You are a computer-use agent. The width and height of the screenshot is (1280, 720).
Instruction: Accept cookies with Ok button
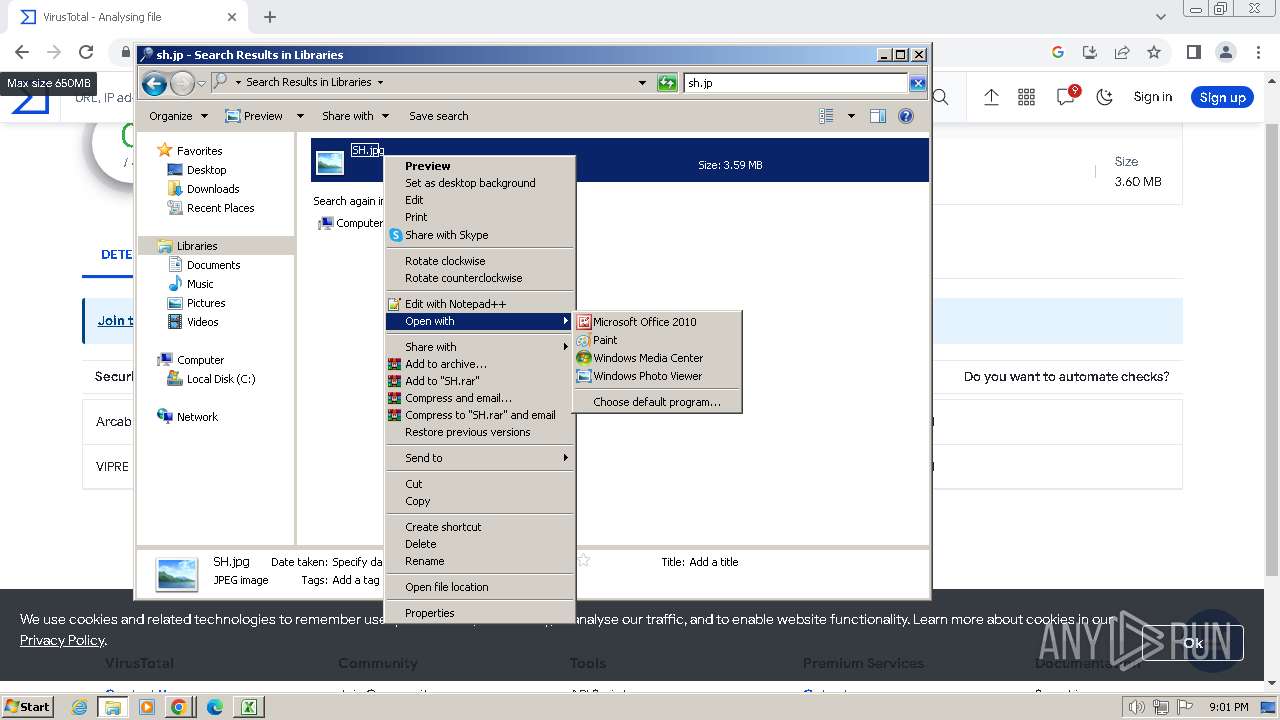click(x=1193, y=643)
